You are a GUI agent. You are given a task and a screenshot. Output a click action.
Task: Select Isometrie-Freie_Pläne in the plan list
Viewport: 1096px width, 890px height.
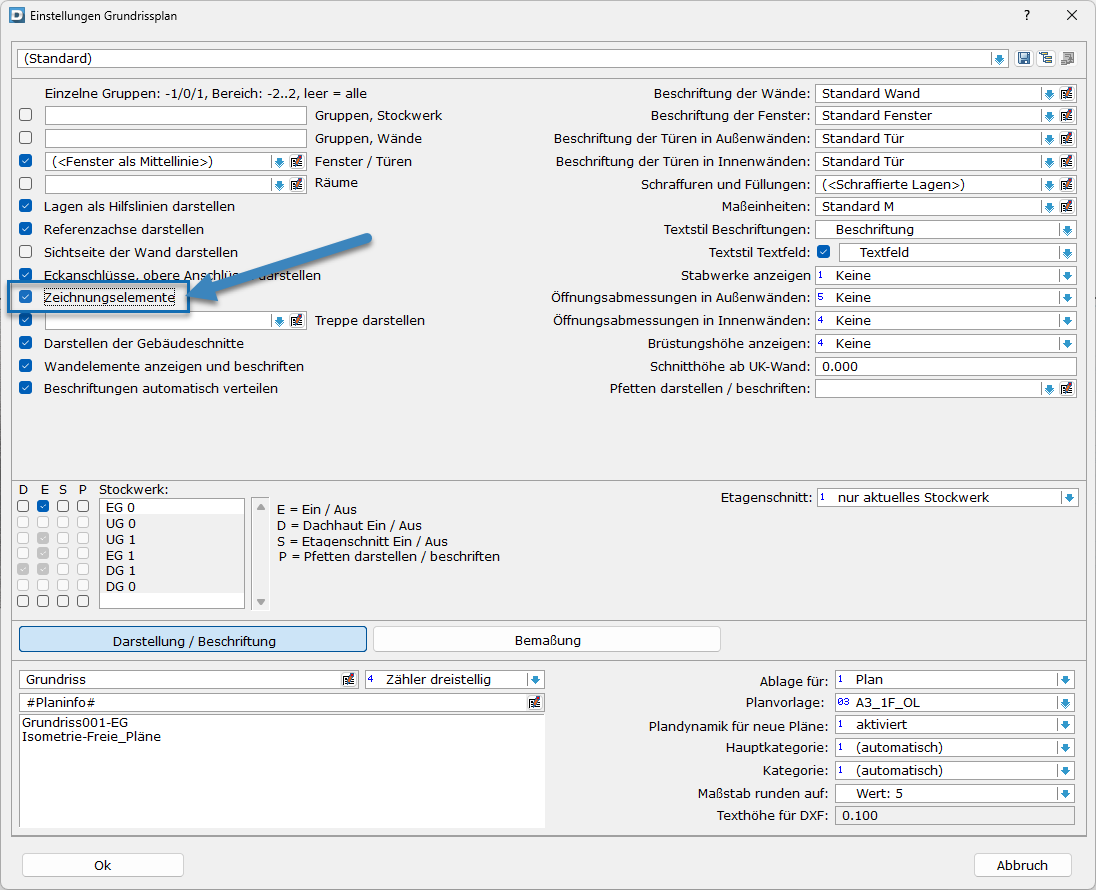[x=91, y=737]
